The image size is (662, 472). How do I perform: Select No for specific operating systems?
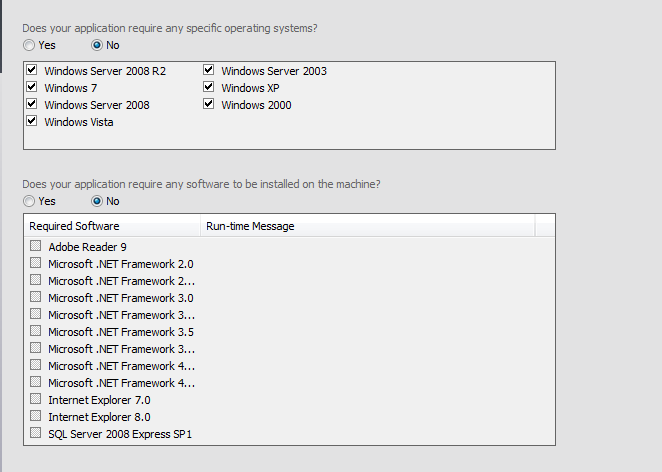click(97, 45)
